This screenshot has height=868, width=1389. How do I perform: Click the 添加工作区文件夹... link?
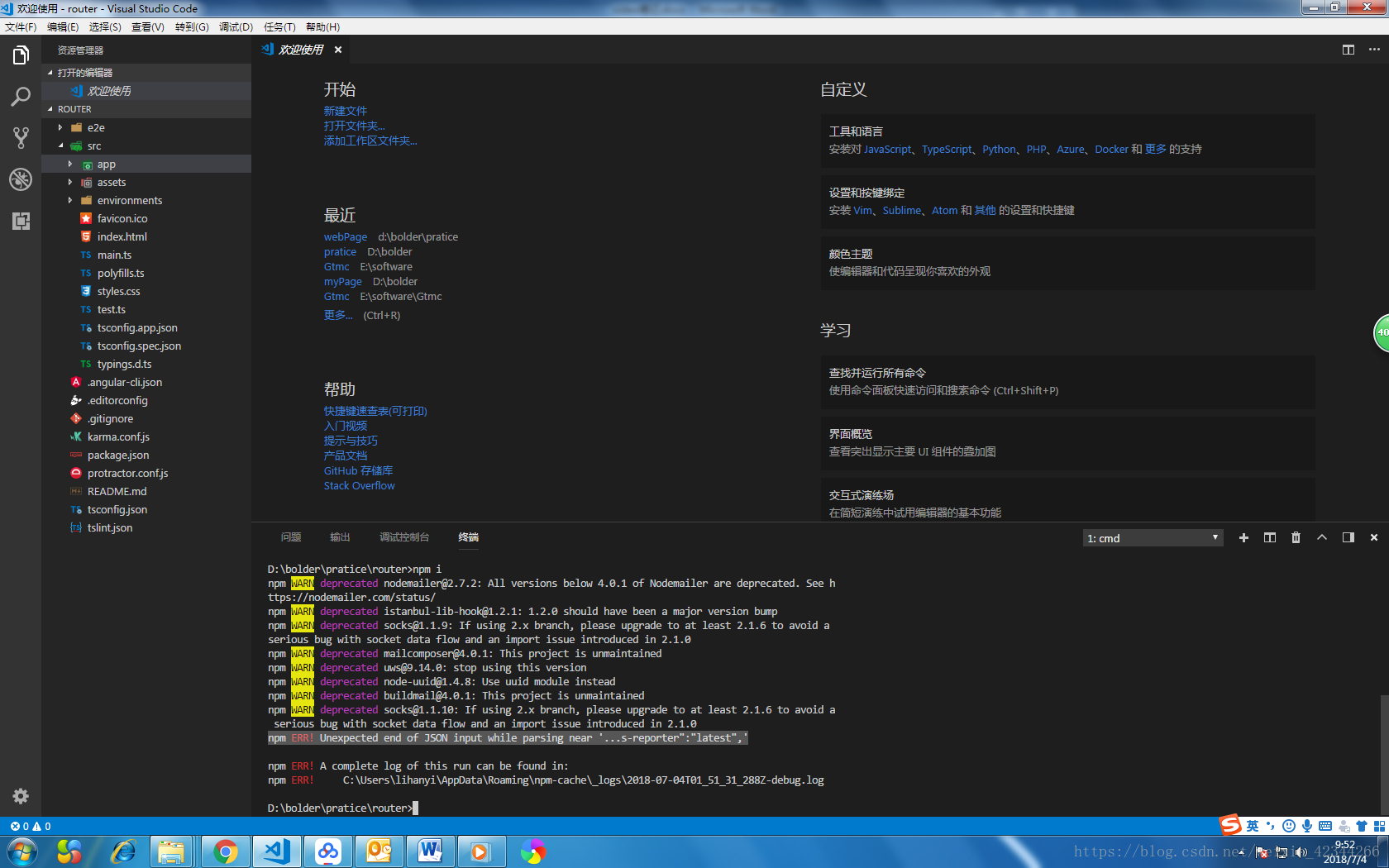(x=370, y=141)
